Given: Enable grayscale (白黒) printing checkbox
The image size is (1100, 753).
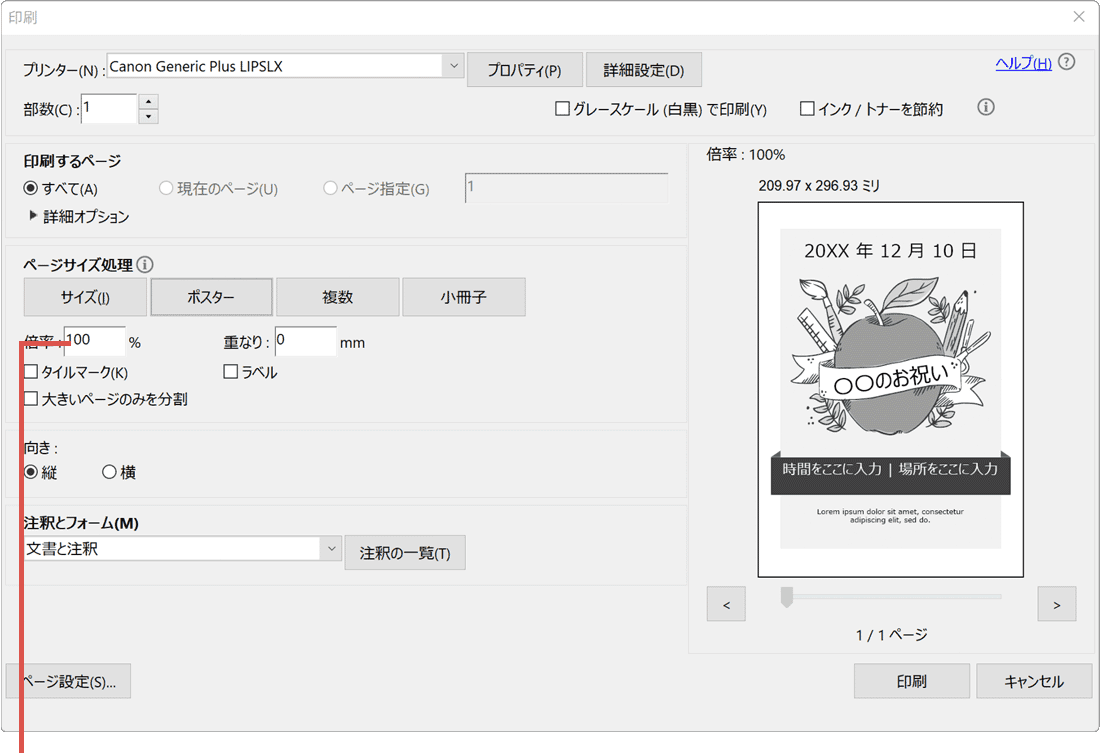Looking at the screenshot, I should click(x=562, y=110).
